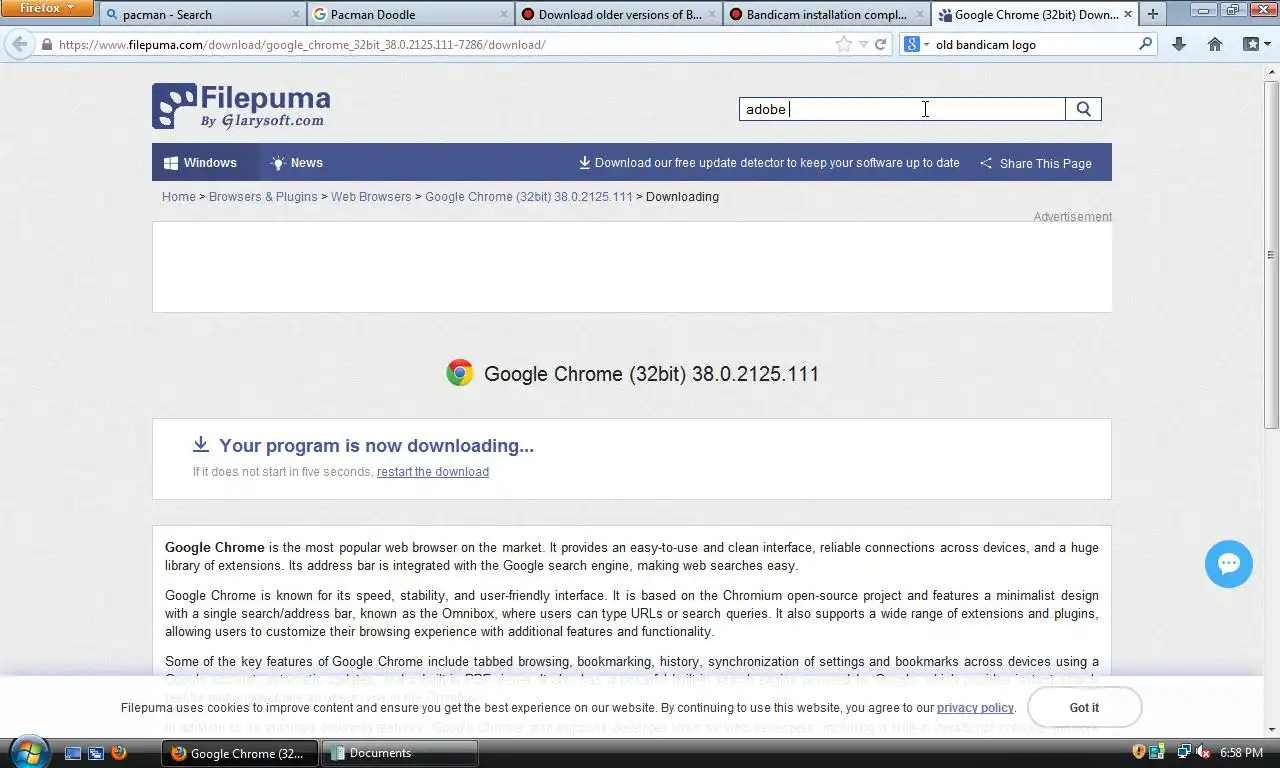Image resolution: width=1280 pixels, height=768 pixels.
Task: Click the site search magnifier button
Action: coord(1083,109)
